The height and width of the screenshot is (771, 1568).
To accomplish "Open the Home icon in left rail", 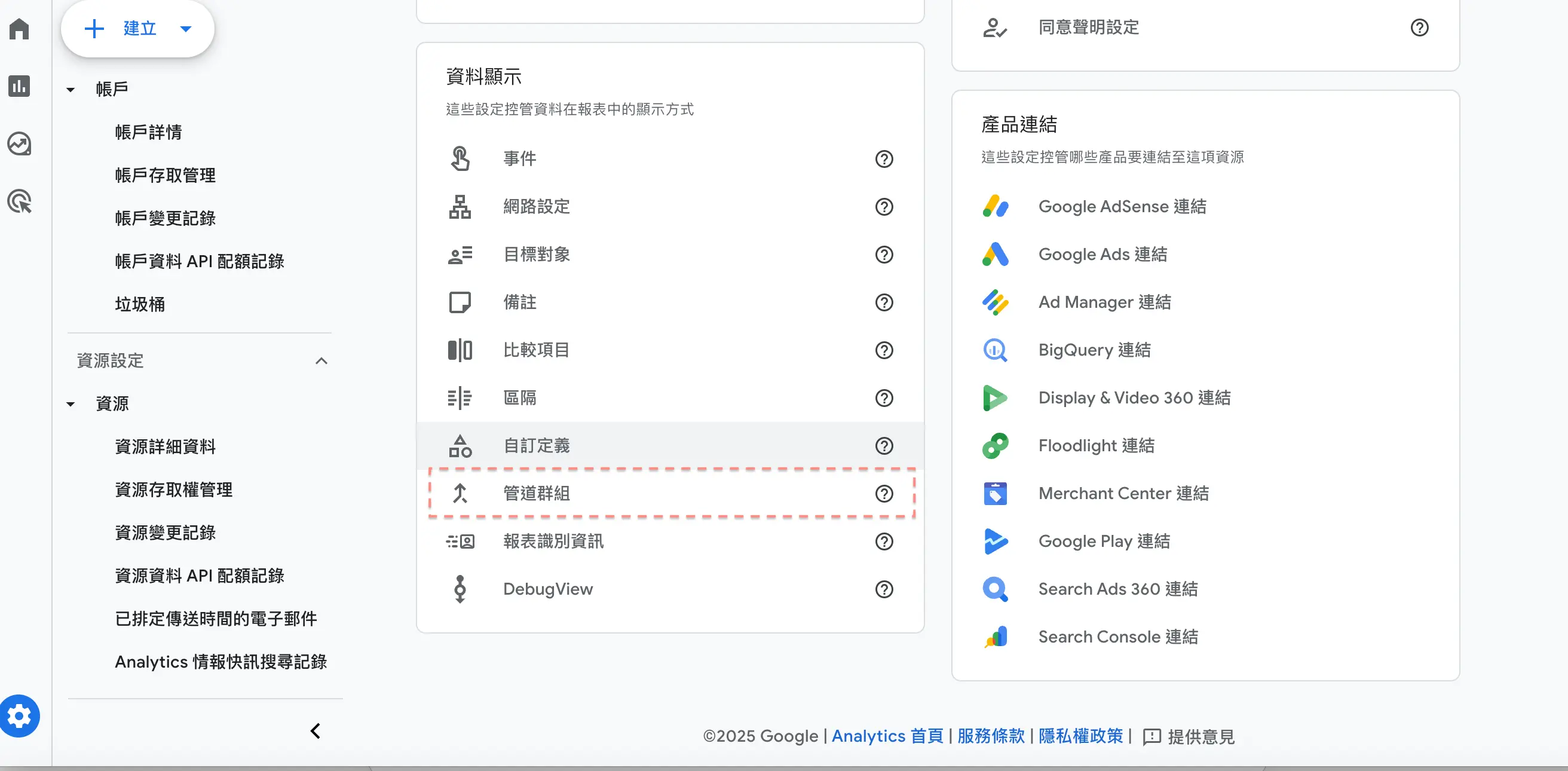I will [19, 29].
